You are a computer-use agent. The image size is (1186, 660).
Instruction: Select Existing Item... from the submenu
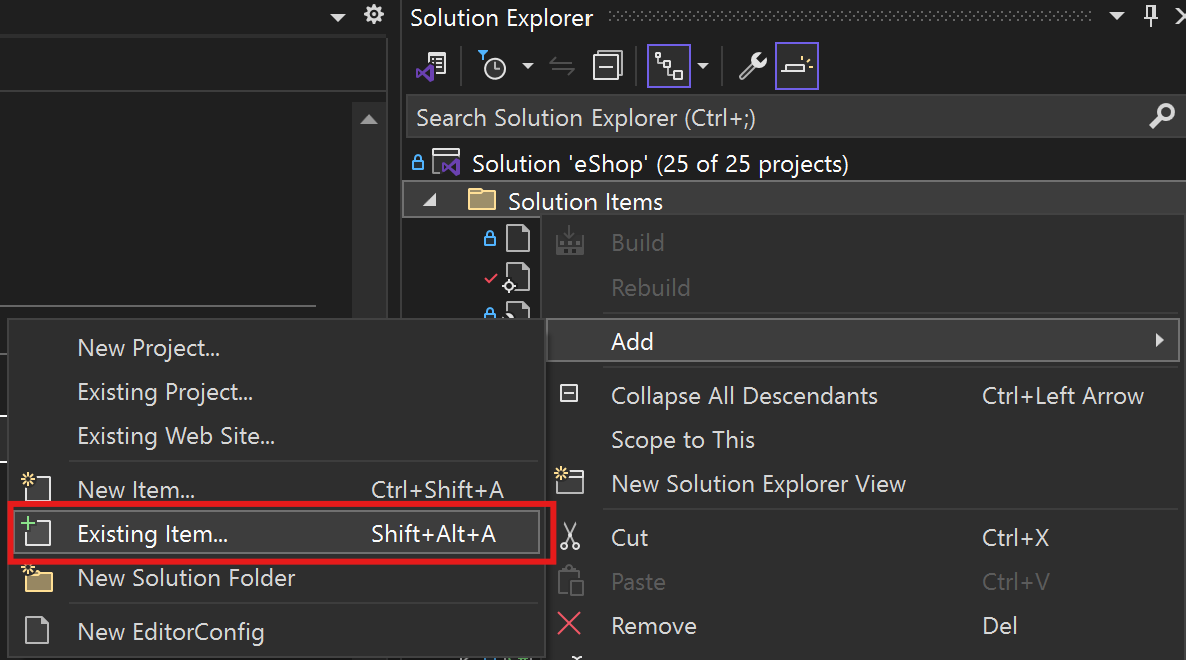[276, 533]
